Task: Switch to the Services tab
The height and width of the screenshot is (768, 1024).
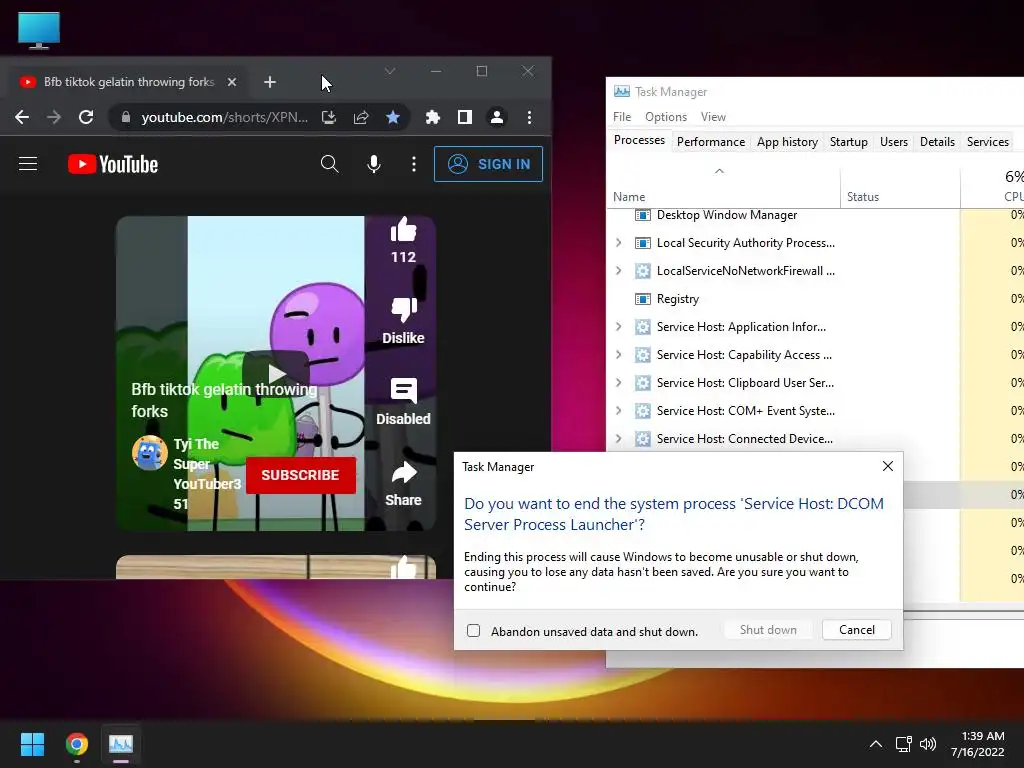Action: coord(987,142)
